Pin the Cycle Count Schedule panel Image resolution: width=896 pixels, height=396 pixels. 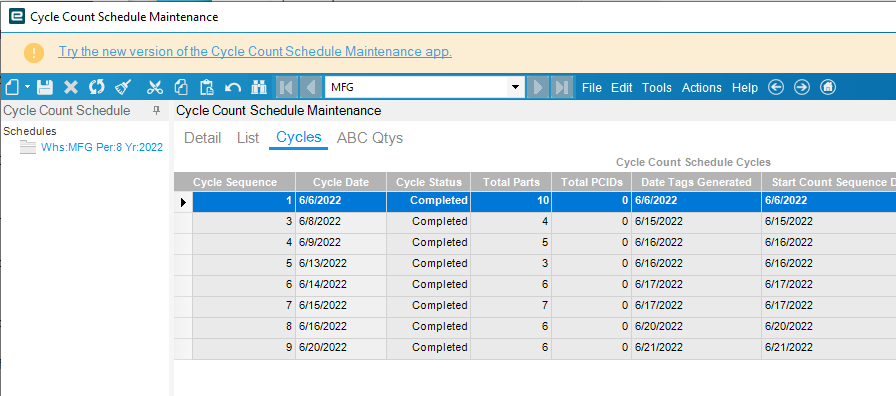point(156,111)
